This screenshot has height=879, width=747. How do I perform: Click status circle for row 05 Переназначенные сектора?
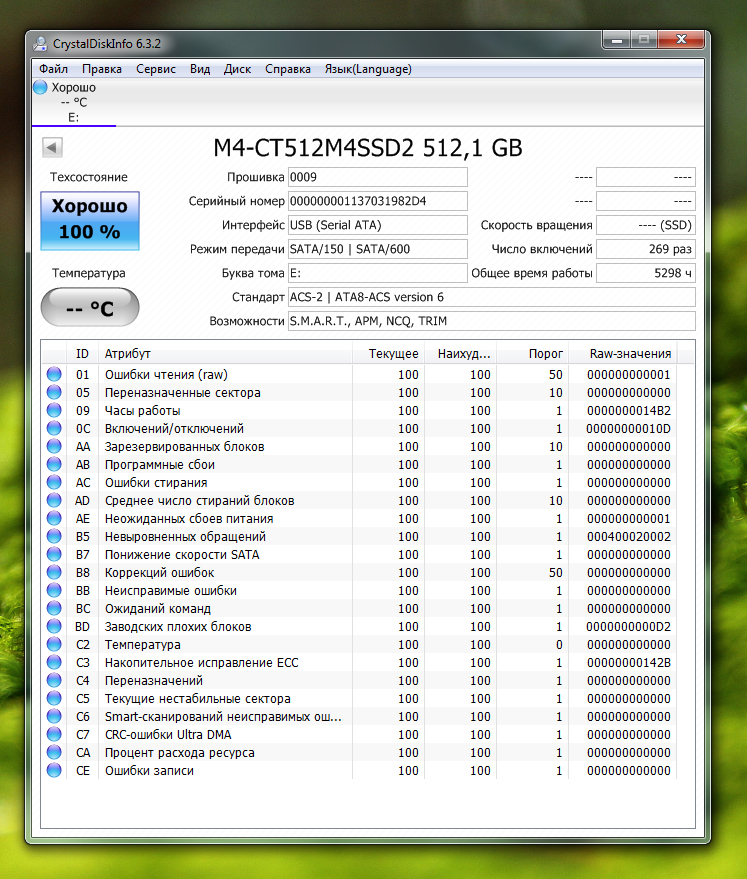click(54, 392)
